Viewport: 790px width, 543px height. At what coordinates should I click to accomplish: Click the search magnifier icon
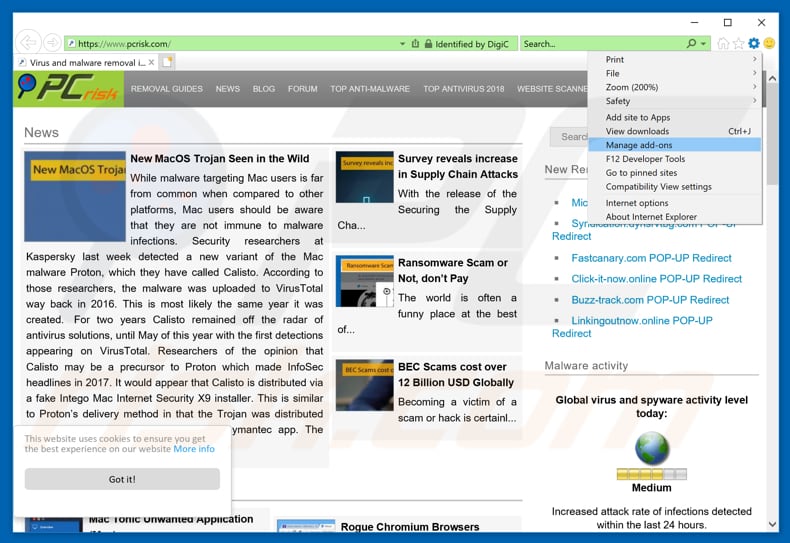[x=691, y=43]
